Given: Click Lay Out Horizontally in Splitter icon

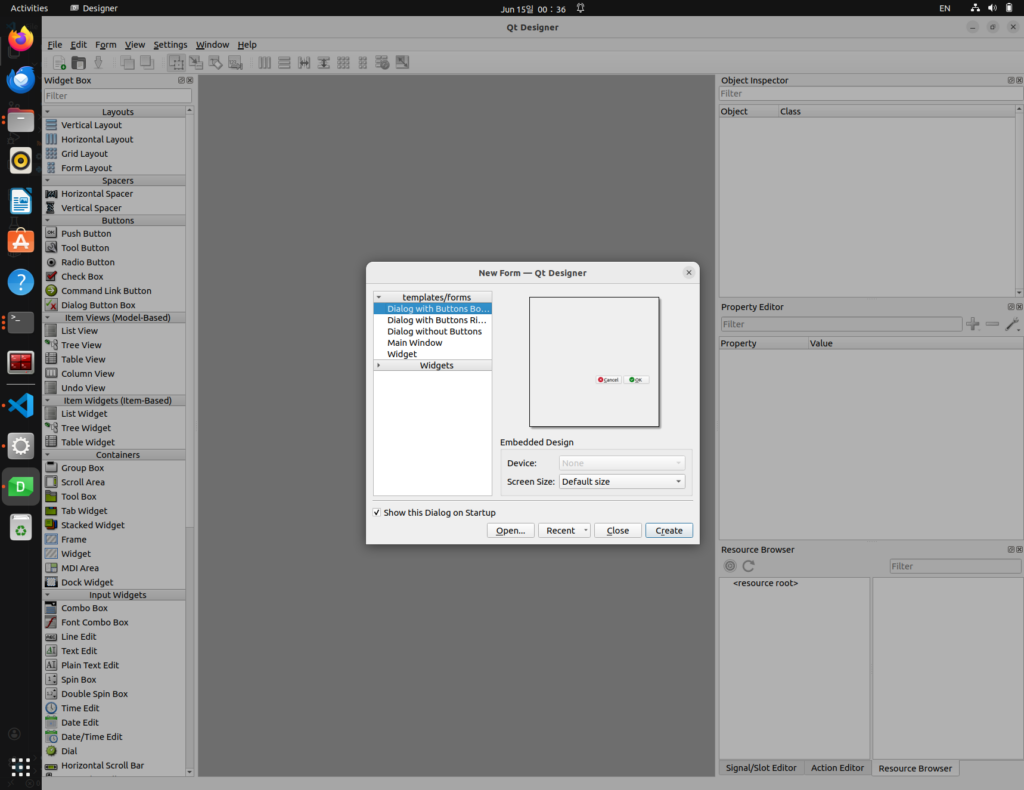Looking at the screenshot, I should point(304,63).
